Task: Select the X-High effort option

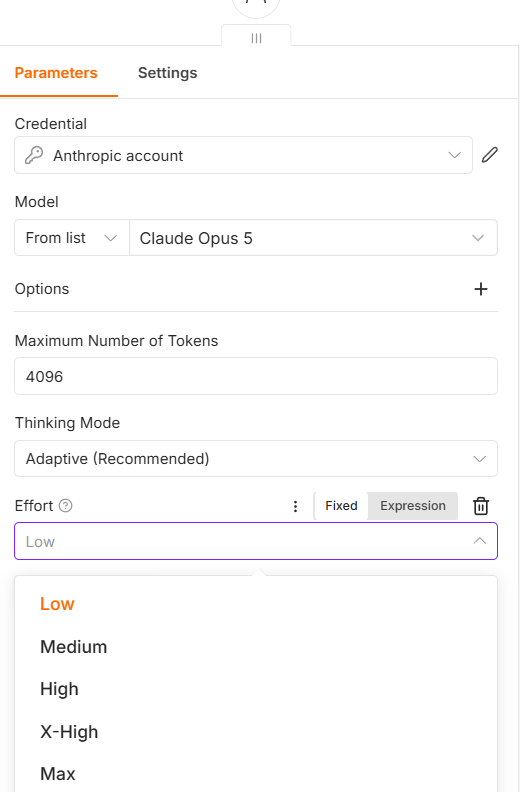Action: [x=256, y=731]
